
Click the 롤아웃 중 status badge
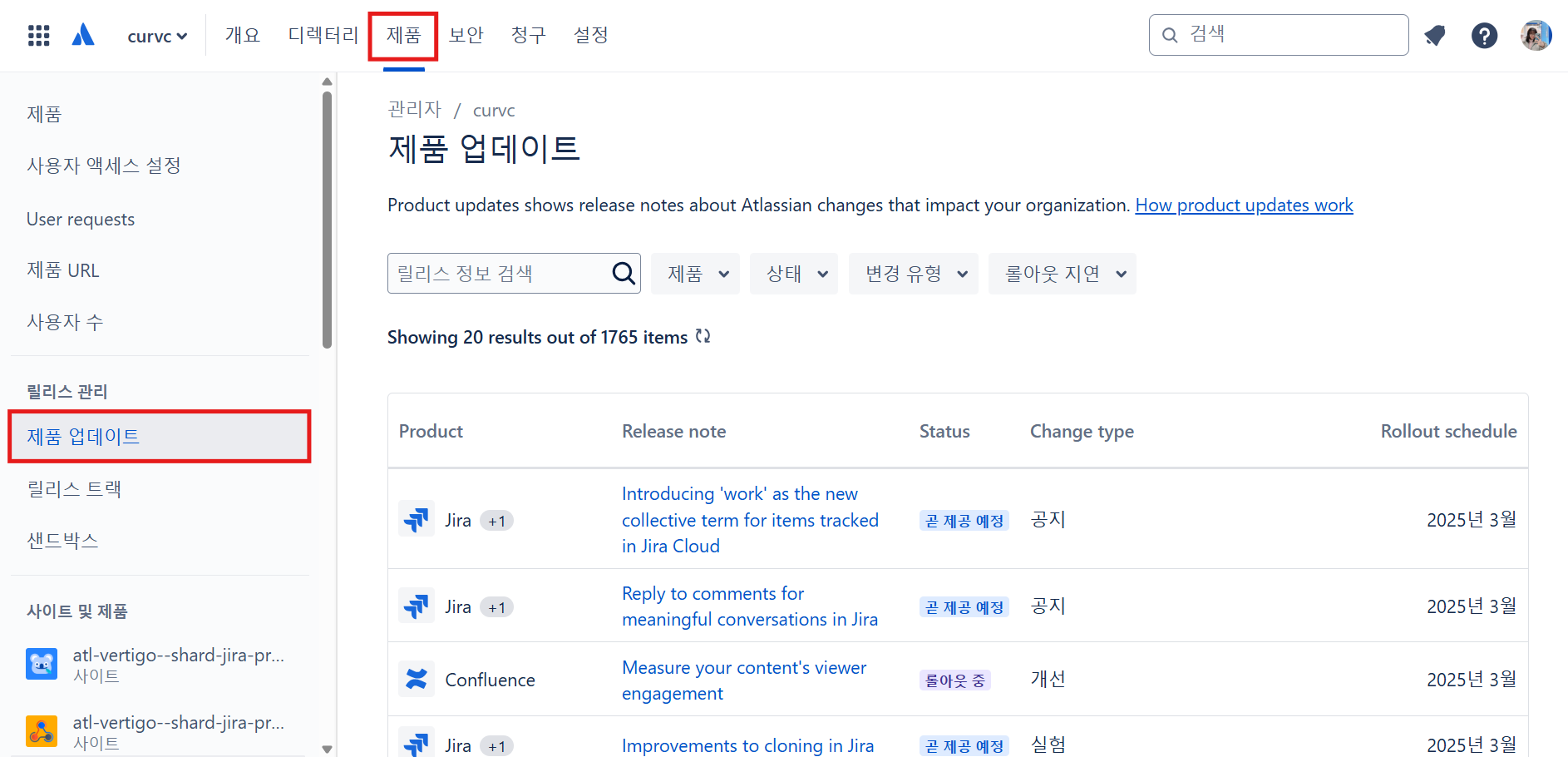pos(954,680)
